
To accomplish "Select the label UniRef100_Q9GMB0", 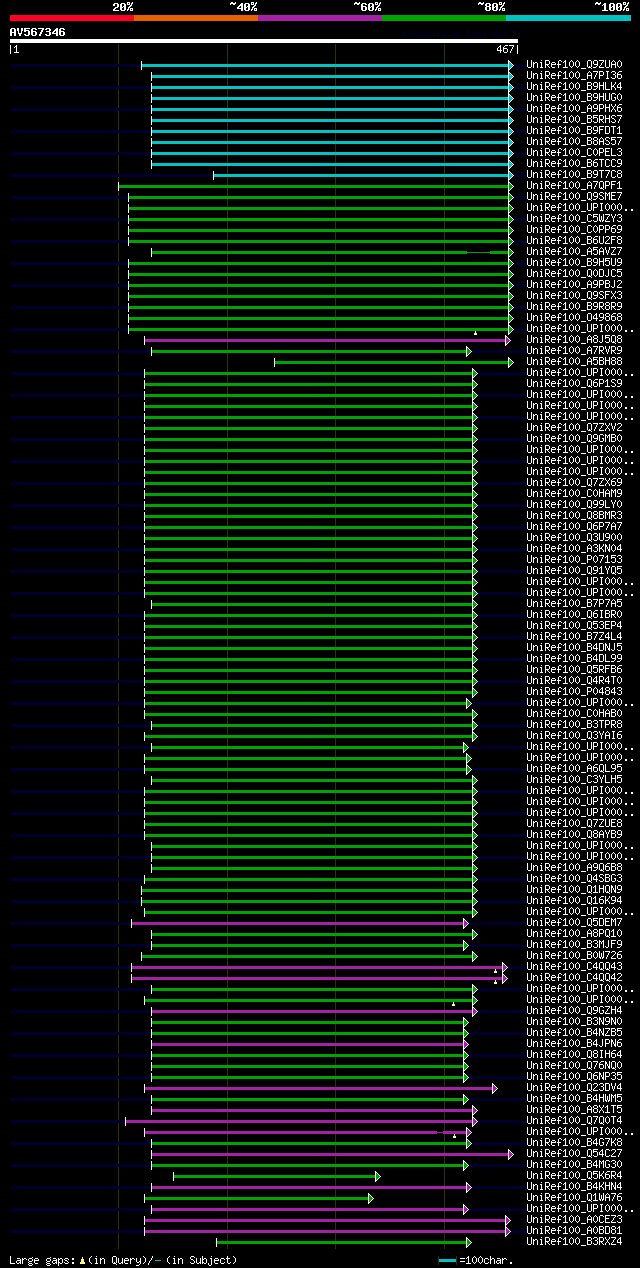I will click(x=574, y=439).
